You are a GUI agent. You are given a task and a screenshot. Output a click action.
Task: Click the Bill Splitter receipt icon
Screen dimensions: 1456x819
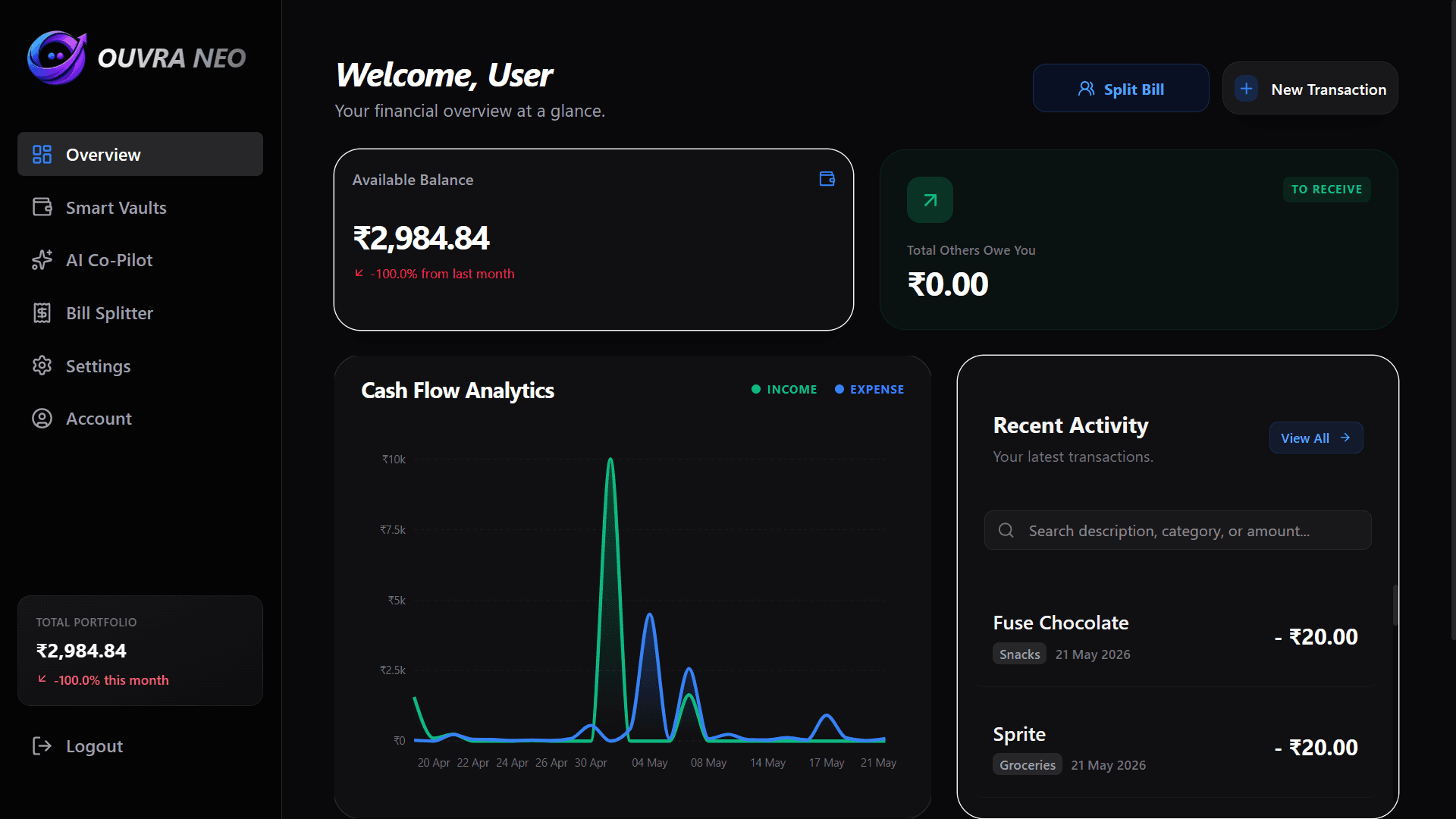[x=42, y=312]
